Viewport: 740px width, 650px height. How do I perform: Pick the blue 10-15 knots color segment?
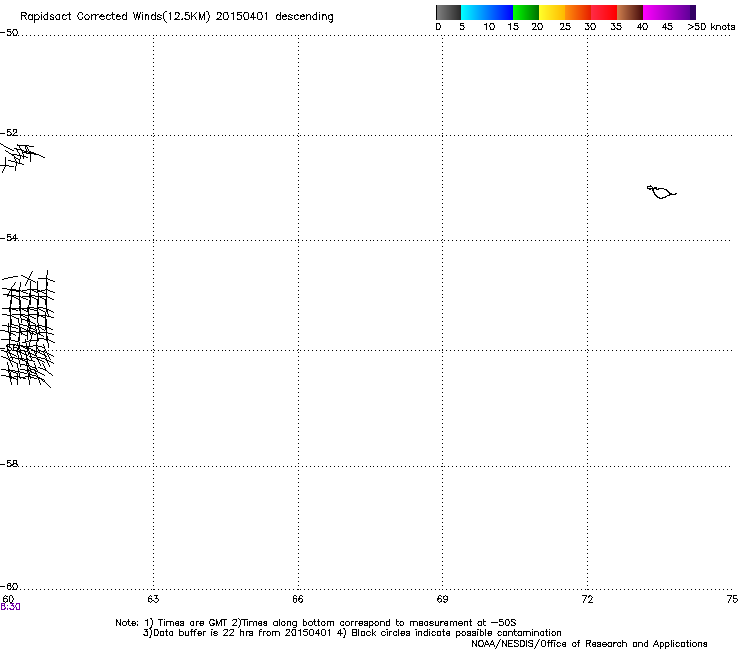(500, 12)
